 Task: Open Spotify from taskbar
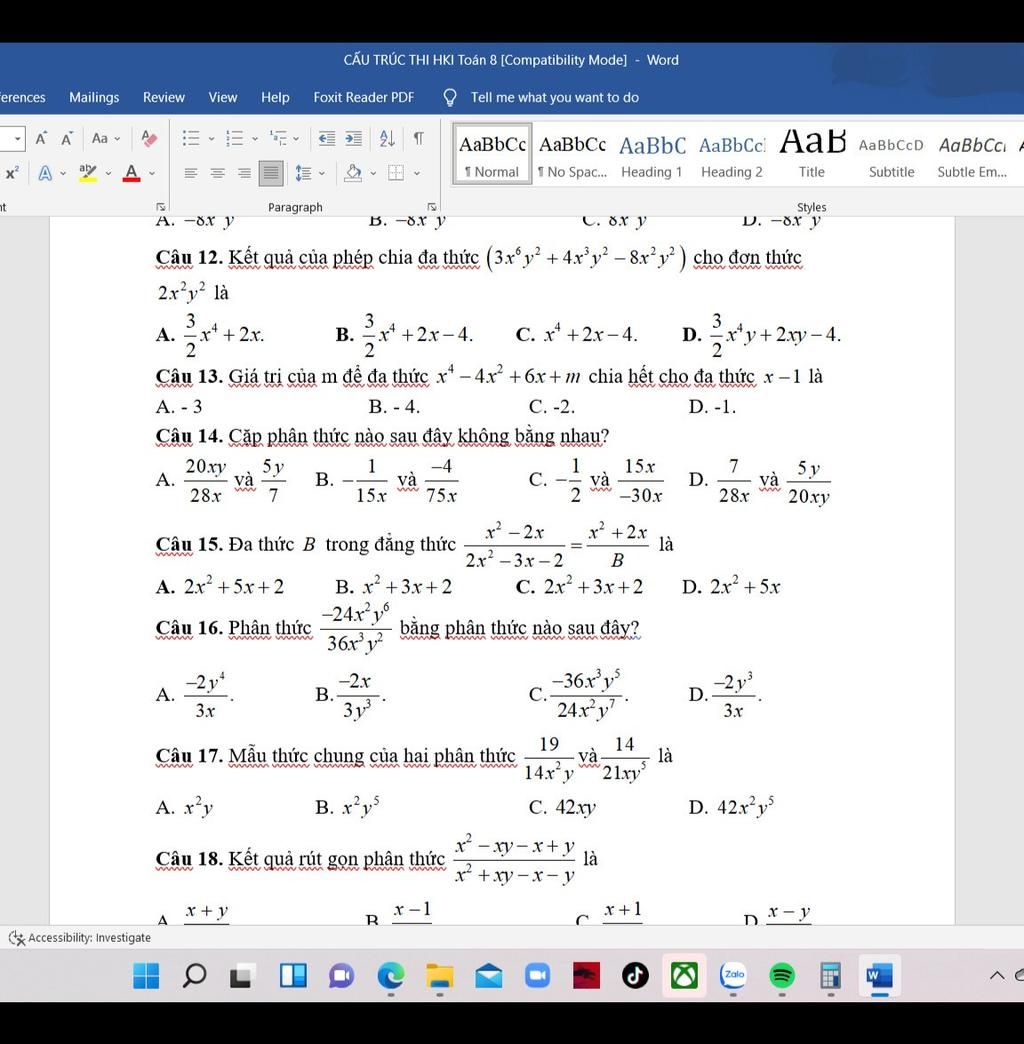782,976
